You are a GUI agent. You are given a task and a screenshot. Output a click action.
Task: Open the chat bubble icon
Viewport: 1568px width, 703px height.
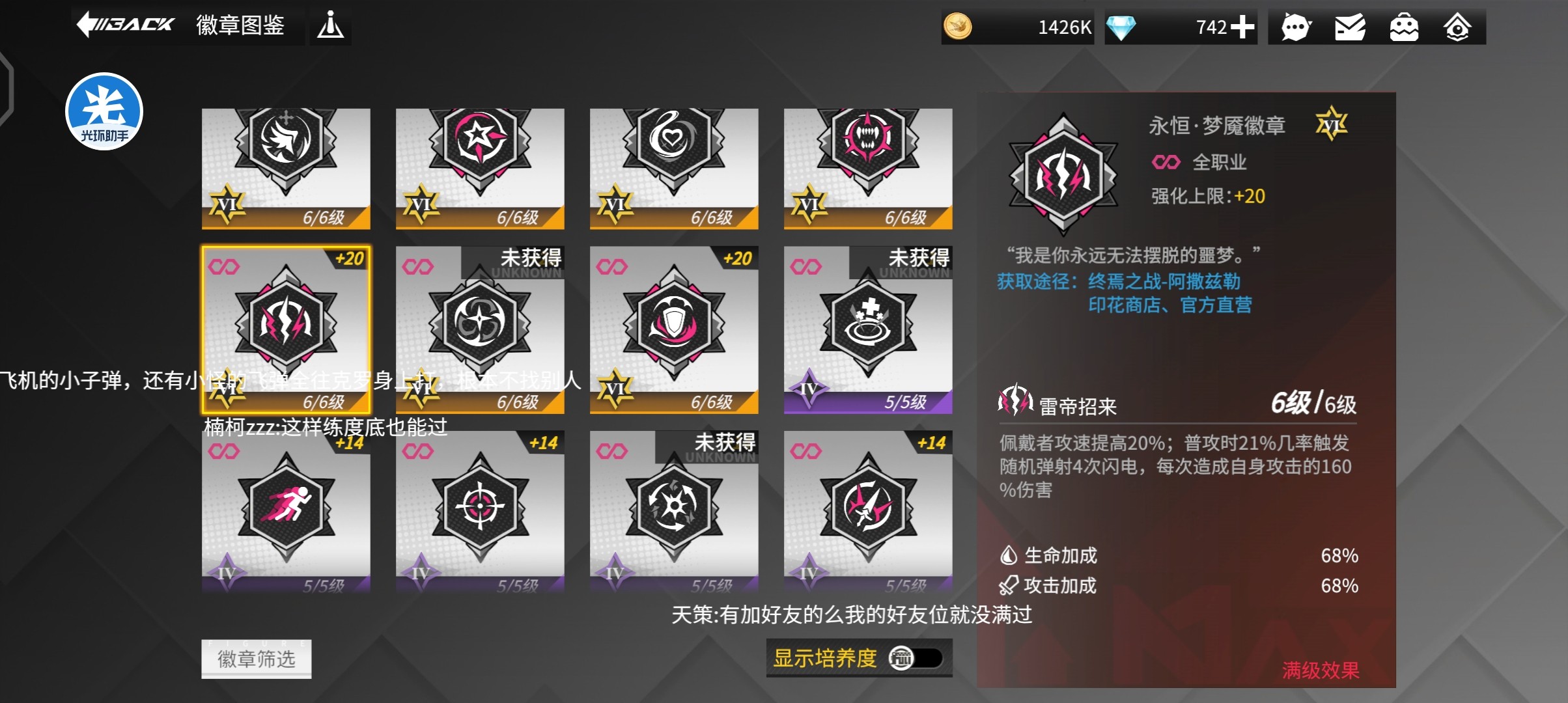1295,27
